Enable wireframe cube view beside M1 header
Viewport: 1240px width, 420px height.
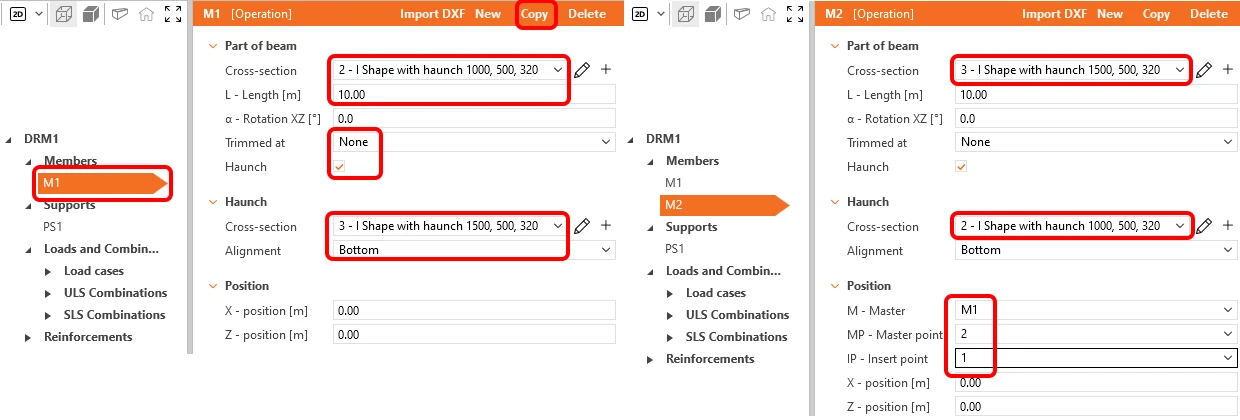pyautogui.click(x=63, y=14)
